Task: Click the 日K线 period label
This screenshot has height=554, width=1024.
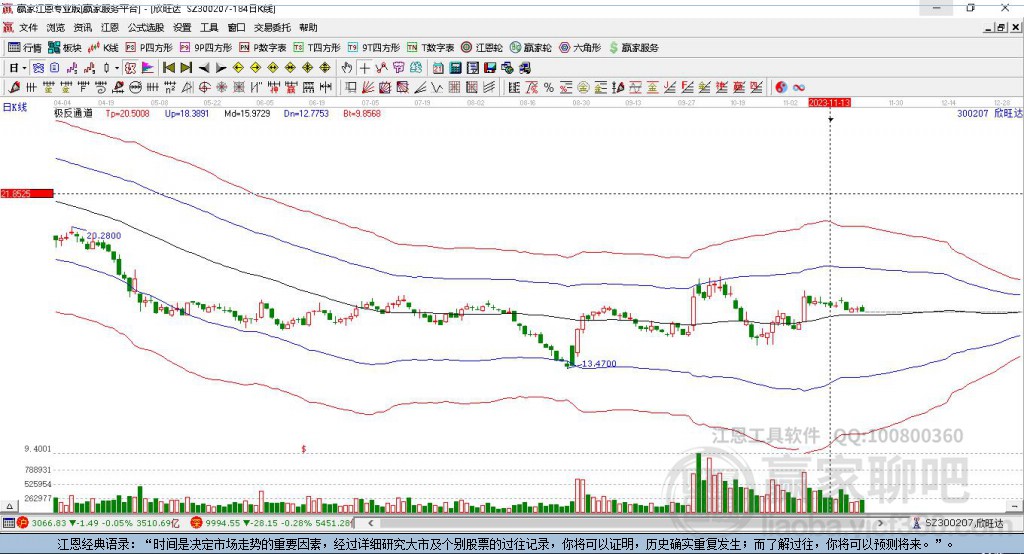Action: point(15,108)
